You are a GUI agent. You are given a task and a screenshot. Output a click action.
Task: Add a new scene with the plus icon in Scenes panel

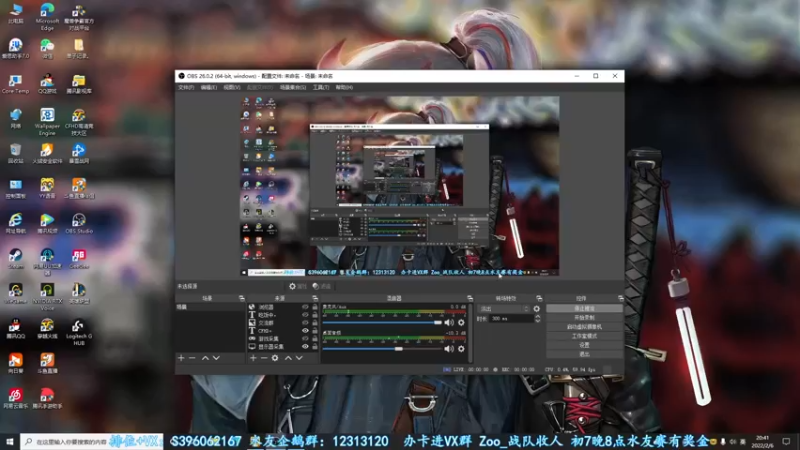coord(181,358)
